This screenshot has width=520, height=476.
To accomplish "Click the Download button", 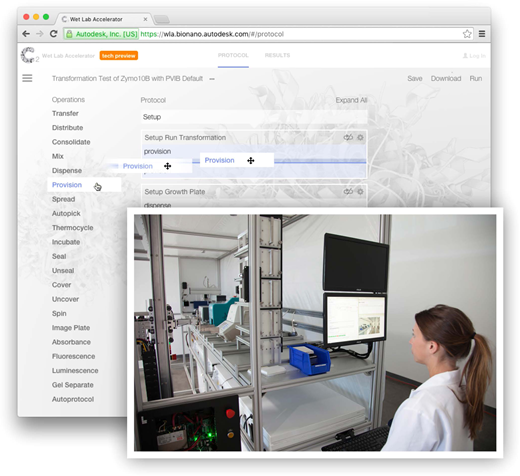I will [x=446, y=78].
